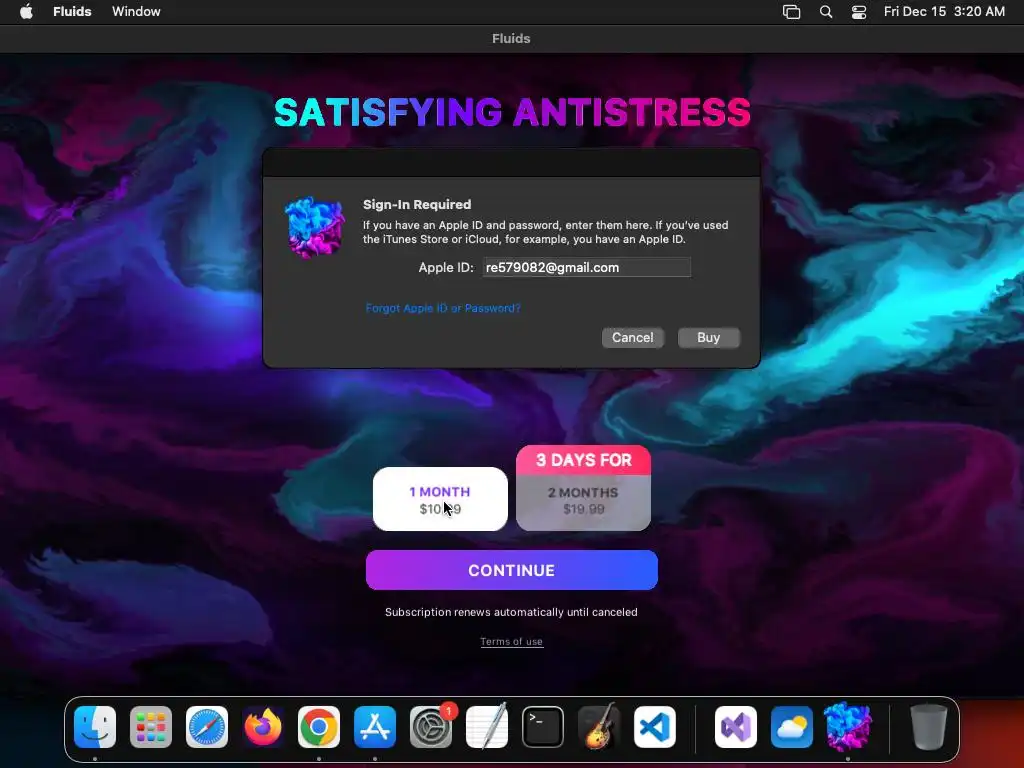Open TextEdit from the dock
1024x768 pixels.
[487, 726]
